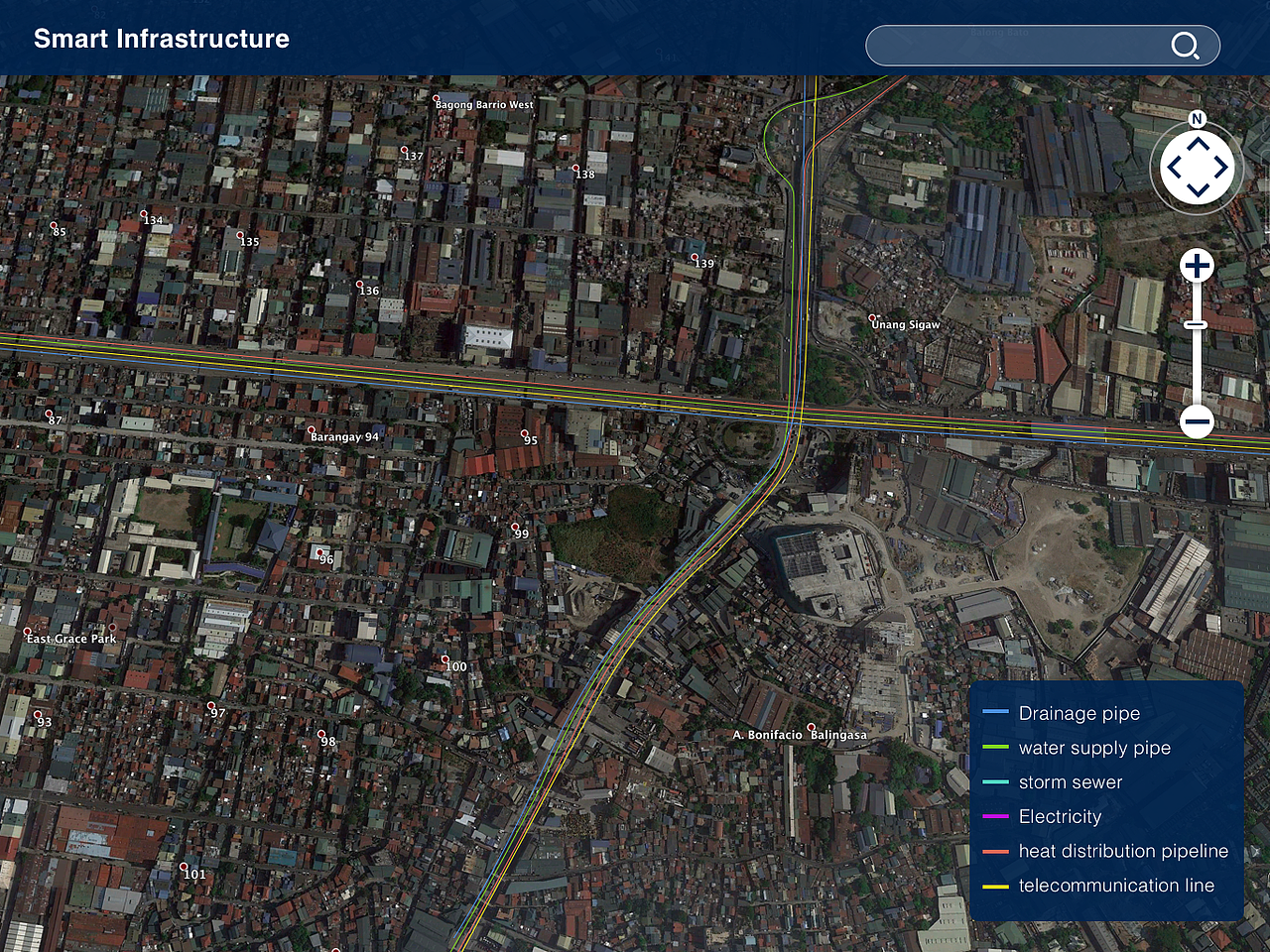Focus the search input field
Viewport: 1270px width, 952px height.
tap(1043, 46)
